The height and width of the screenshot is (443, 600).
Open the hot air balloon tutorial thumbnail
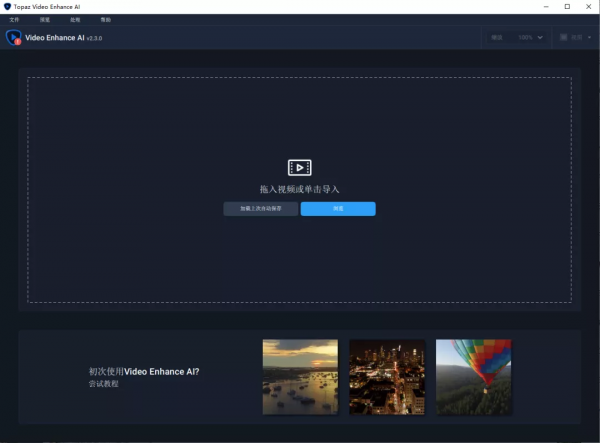[473, 376]
